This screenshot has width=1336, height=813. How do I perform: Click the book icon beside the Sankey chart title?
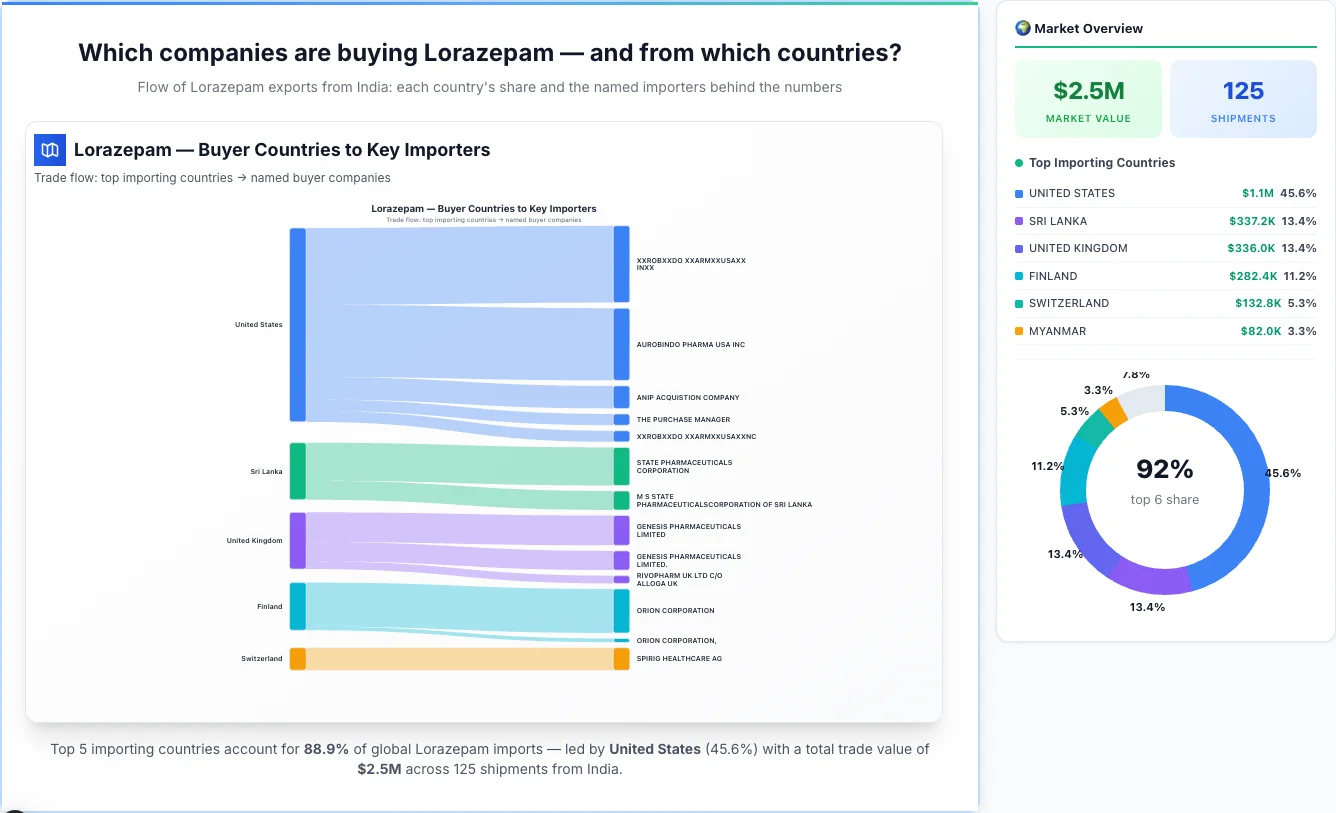(49, 149)
